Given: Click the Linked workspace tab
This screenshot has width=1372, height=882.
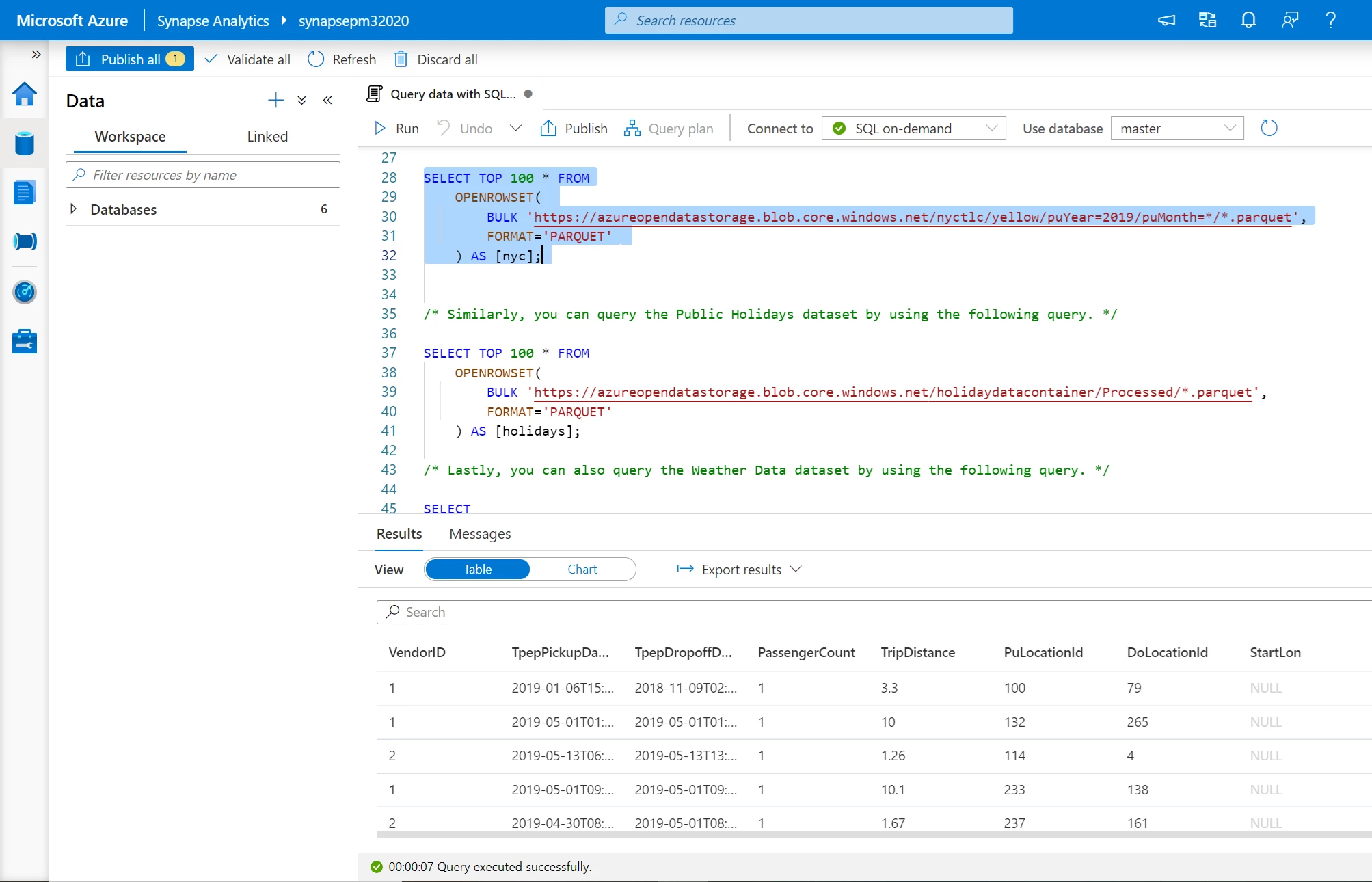Looking at the screenshot, I should point(266,135).
